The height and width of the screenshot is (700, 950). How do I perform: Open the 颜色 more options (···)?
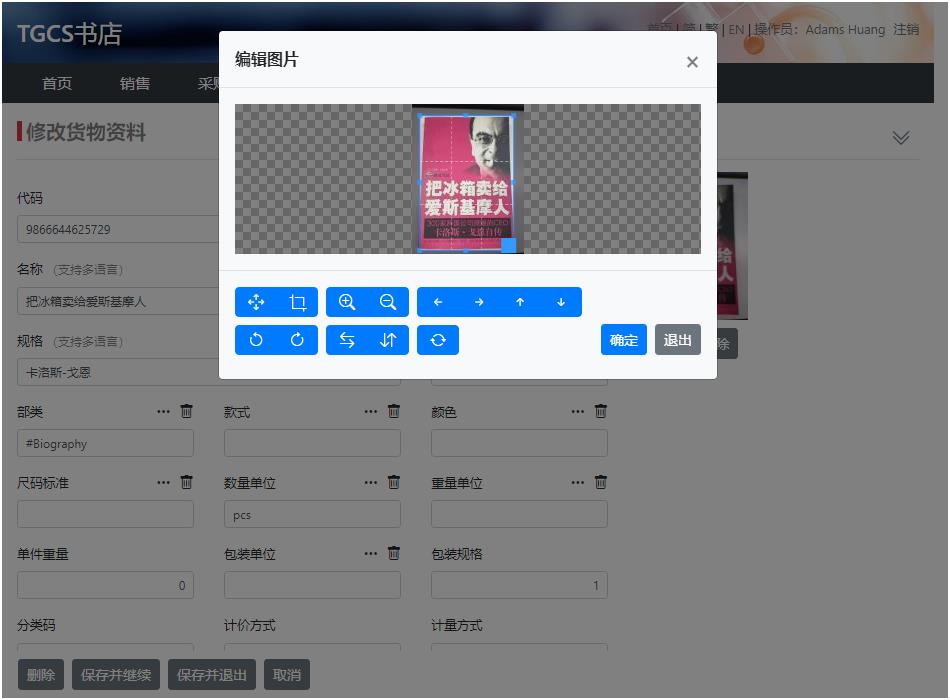point(578,412)
